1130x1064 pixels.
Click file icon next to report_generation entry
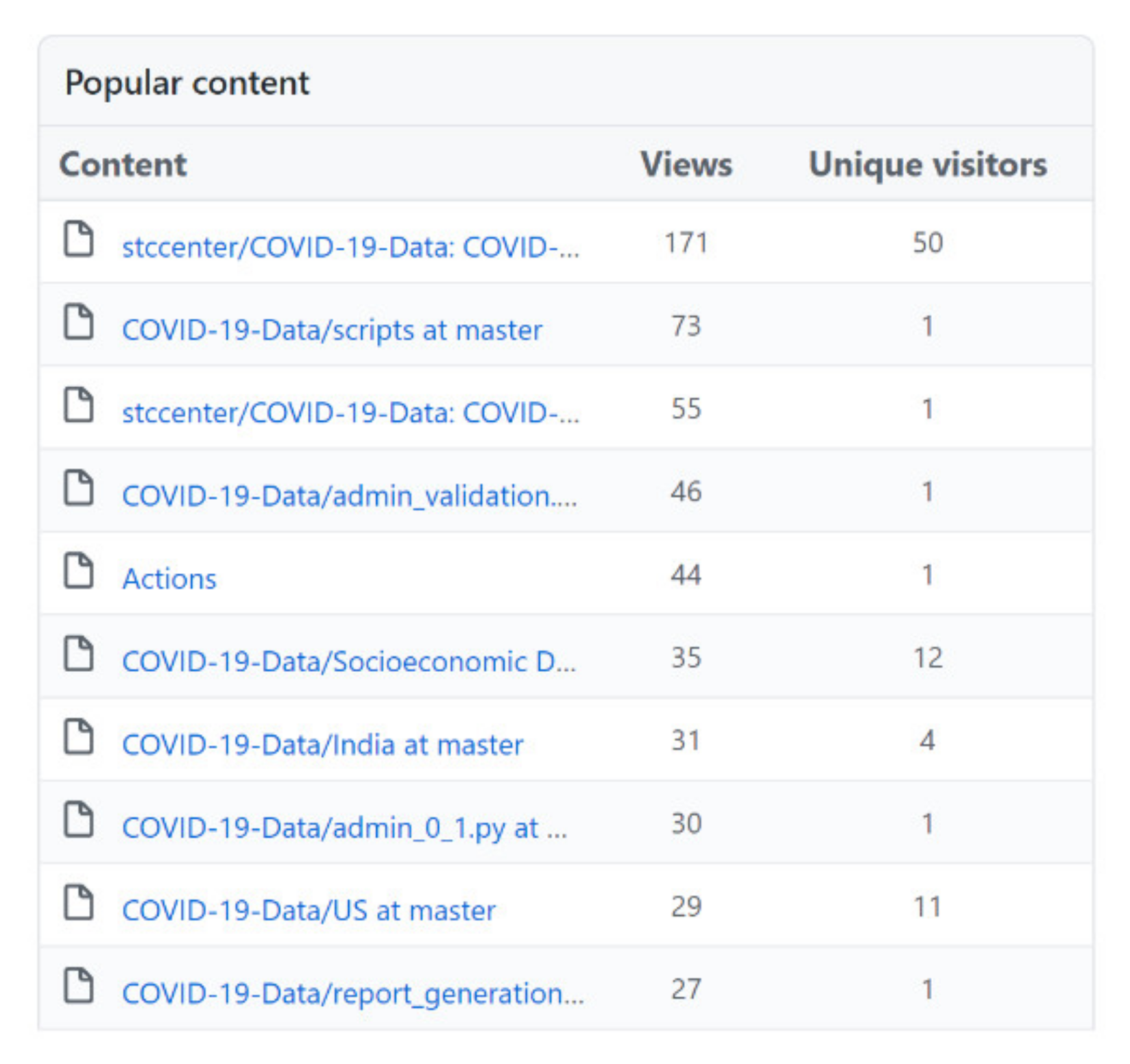(x=78, y=986)
